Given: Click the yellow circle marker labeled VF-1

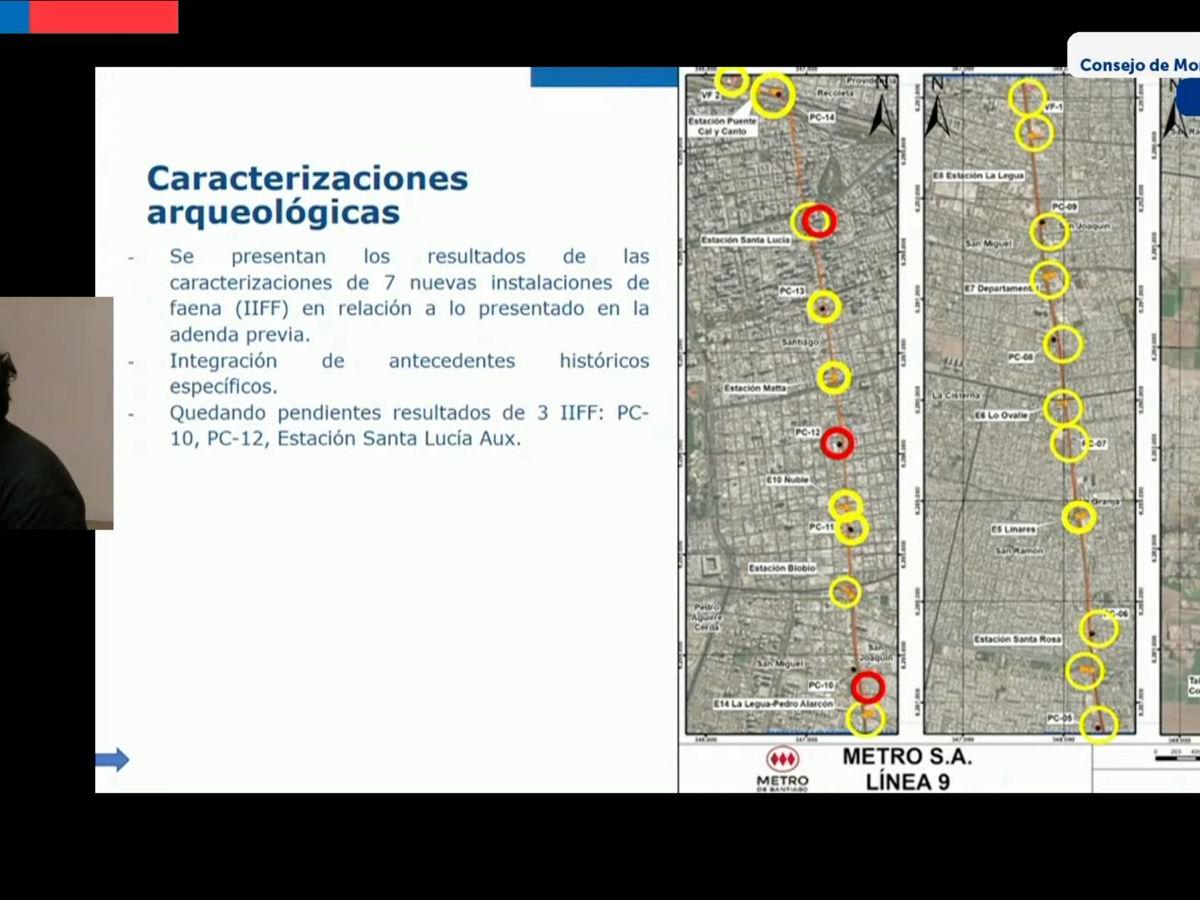Looking at the screenshot, I should tap(1030, 97).
